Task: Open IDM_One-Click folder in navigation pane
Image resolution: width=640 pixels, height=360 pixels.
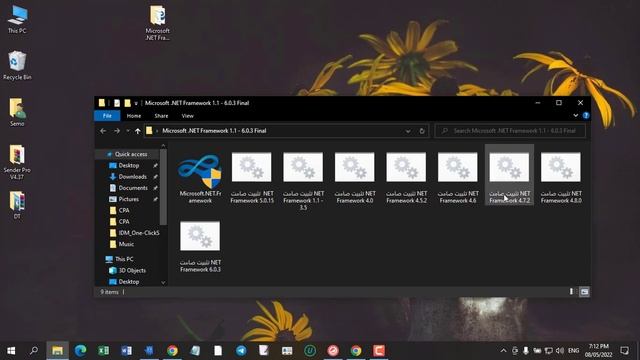Action: 138,233
